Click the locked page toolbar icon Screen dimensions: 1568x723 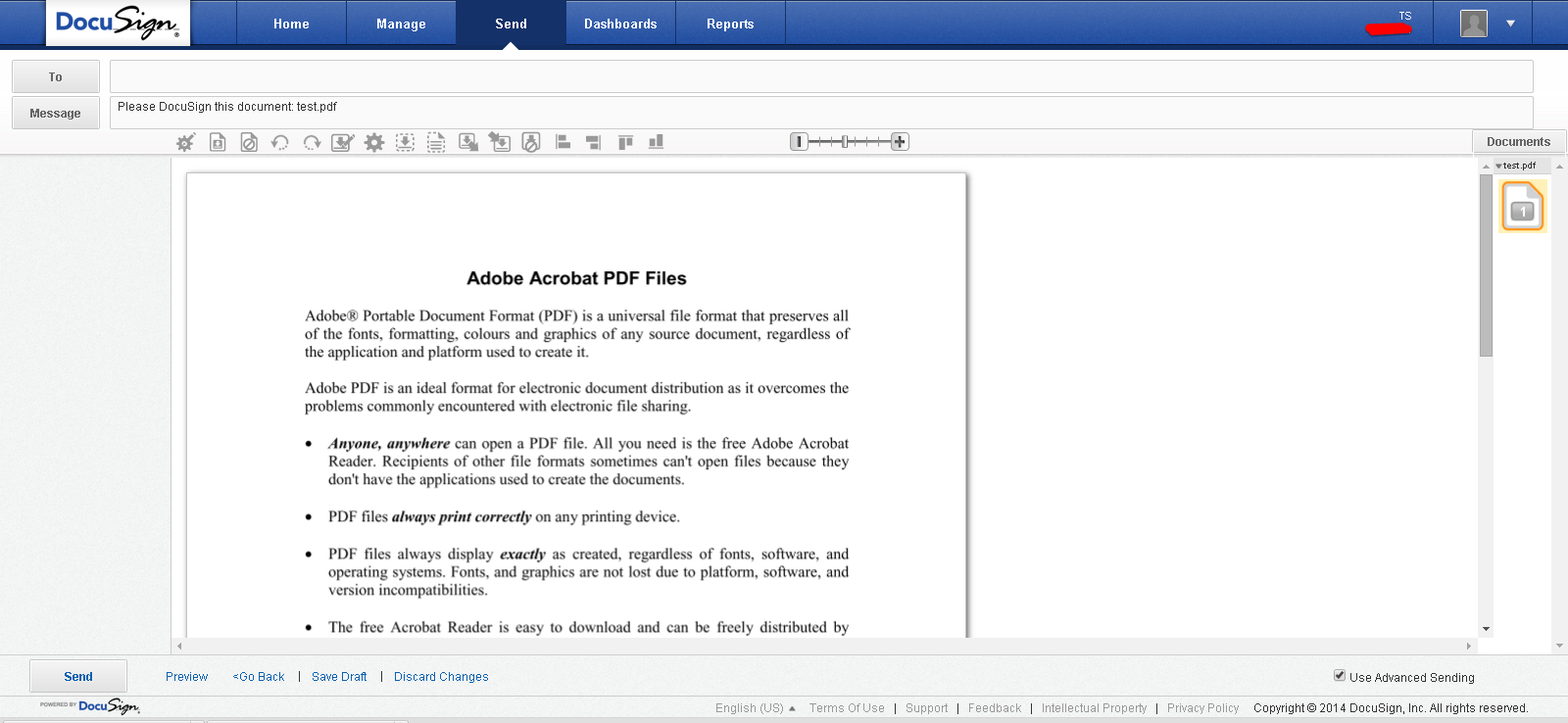point(531,142)
